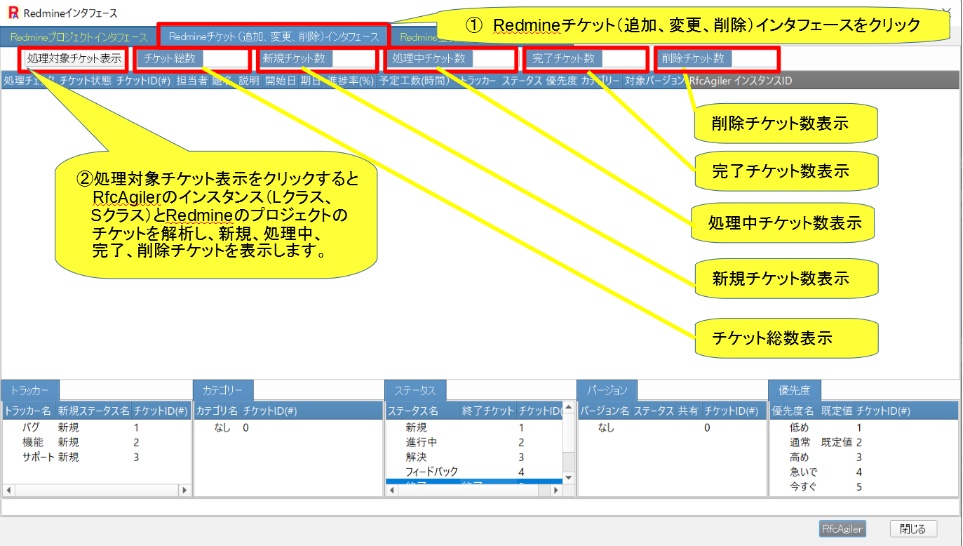Select the バージョン panel tab
This screenshot has width=963, height=546.
coord(607,390)
